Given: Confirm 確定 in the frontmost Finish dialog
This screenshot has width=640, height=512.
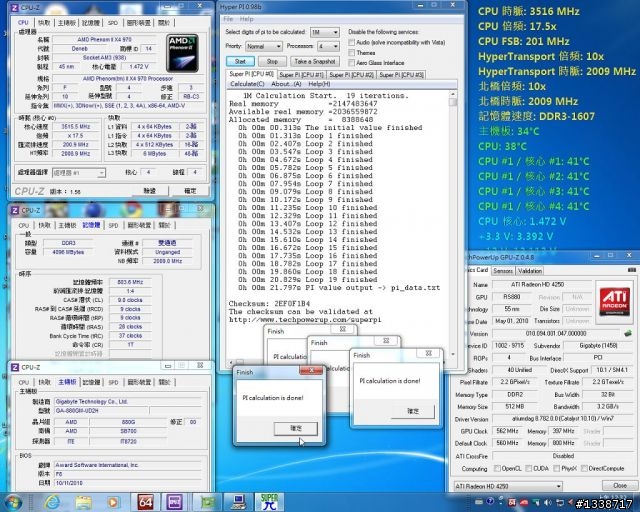Looking at the screenshot, I should coord(296,428).
